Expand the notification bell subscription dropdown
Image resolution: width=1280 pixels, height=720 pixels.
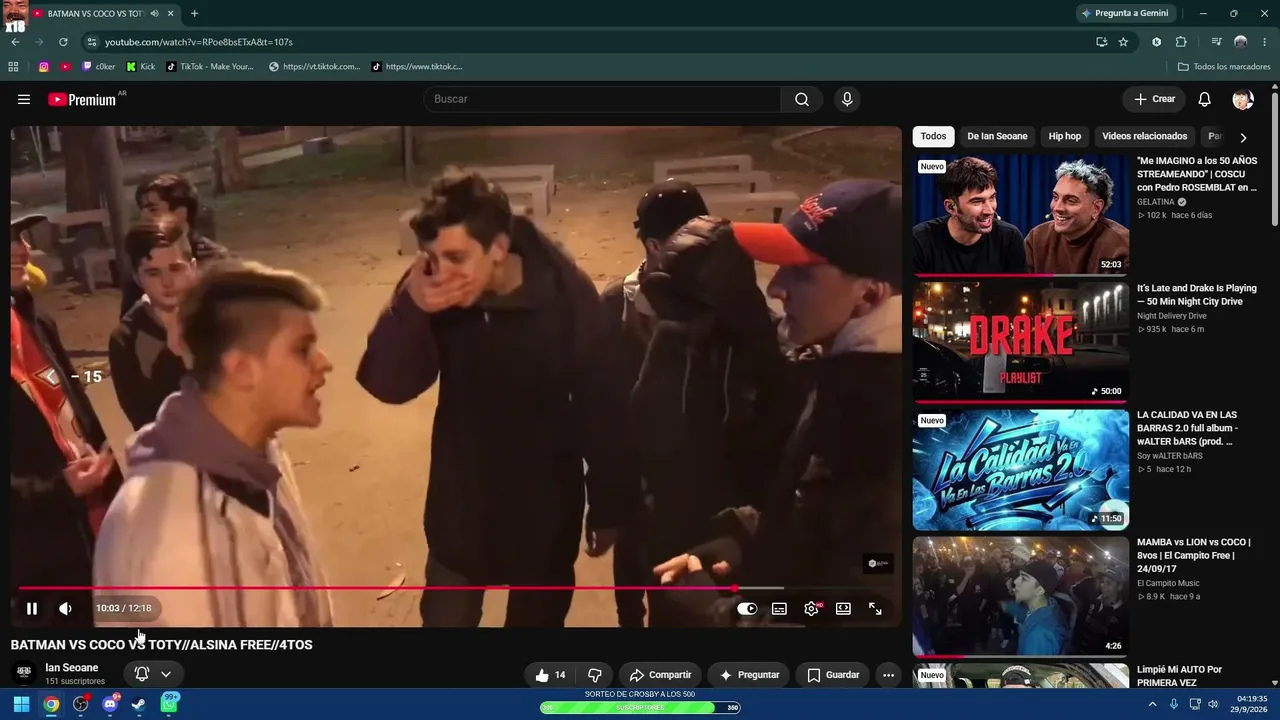(153, 674)
